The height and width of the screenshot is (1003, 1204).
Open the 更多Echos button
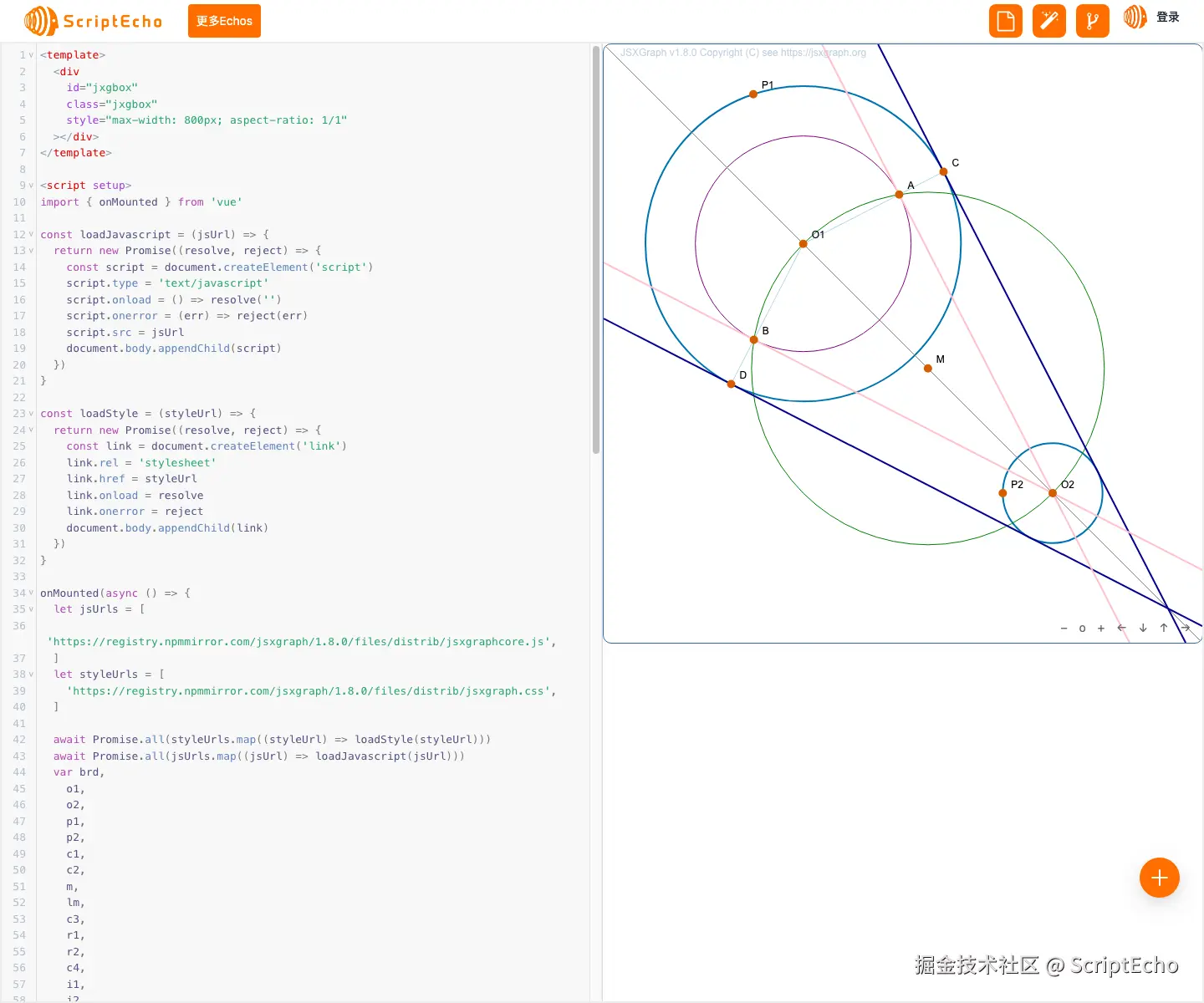(224, 21)
